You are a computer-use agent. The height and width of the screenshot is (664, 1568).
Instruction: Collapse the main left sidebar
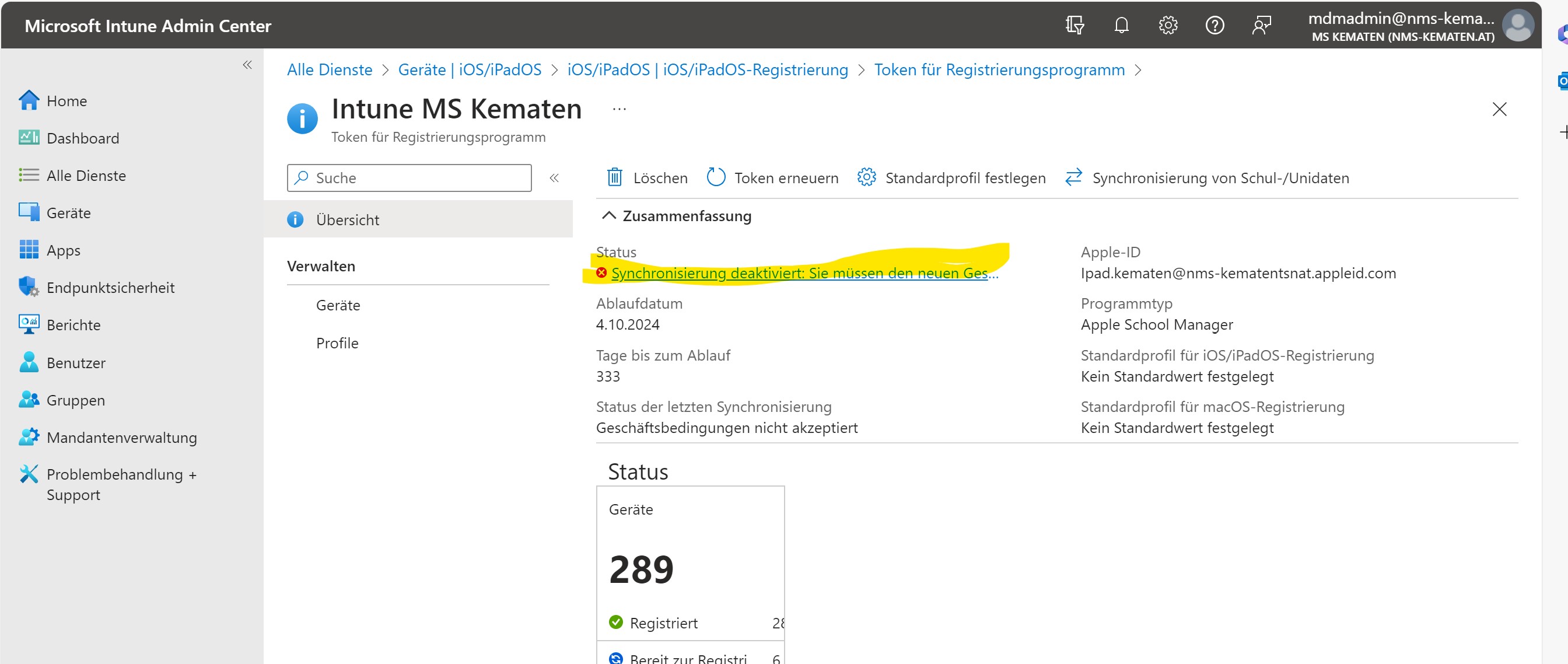pos(247,65)
